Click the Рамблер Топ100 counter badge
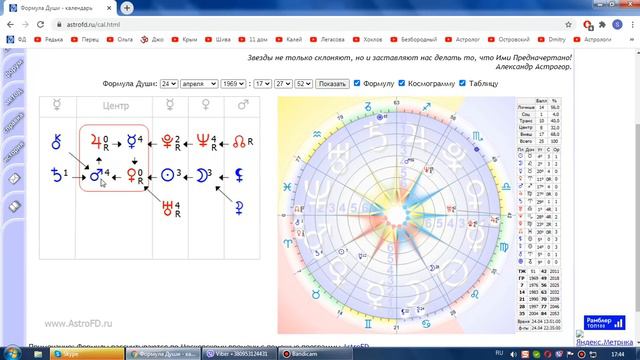The height and width of the screenshot is (360, 640). 604,322
